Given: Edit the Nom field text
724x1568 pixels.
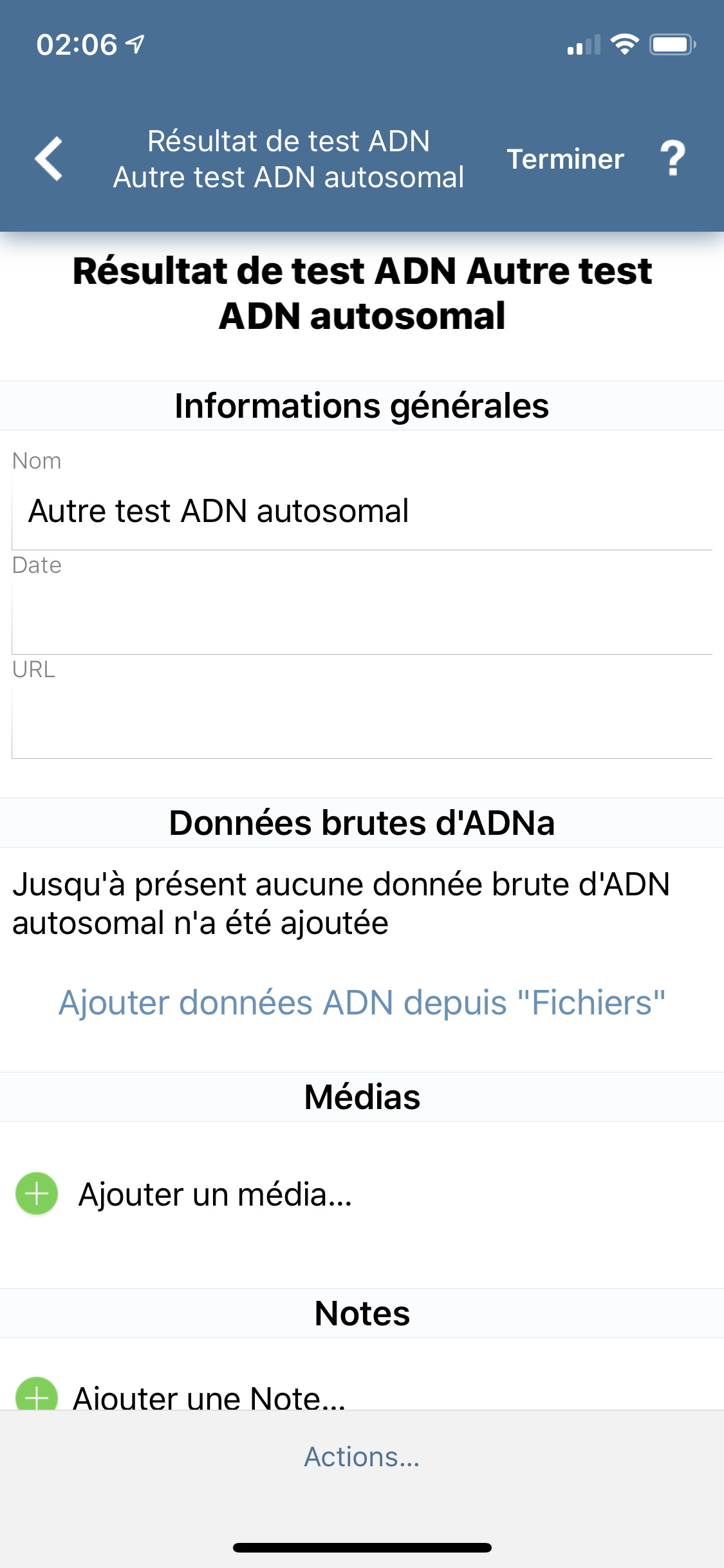Looking at the screenshot, I should 362,512.
